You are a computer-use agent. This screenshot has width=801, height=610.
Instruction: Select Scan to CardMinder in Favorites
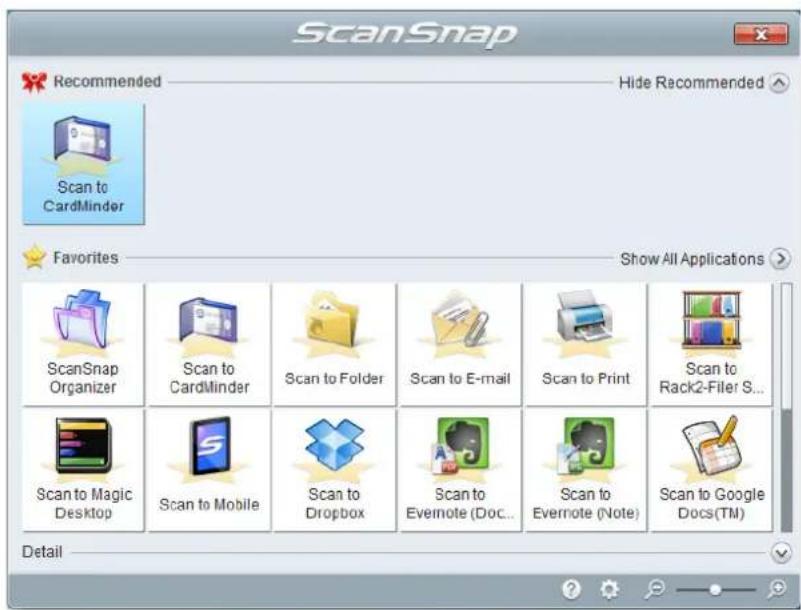tap(209, 344)
